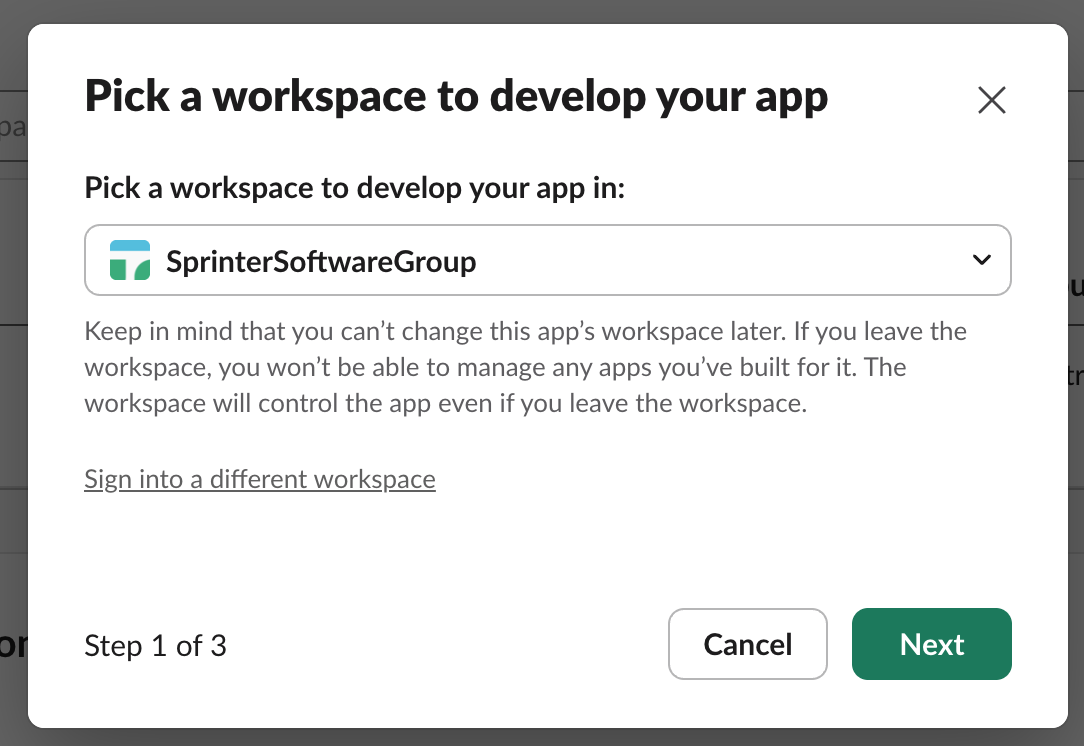Image resolution: width=1084 pixels, height=746 pixels.
Task: Click the teal SprinterSoftwareGroup workspace icon
Action: [x=128, y=259]
